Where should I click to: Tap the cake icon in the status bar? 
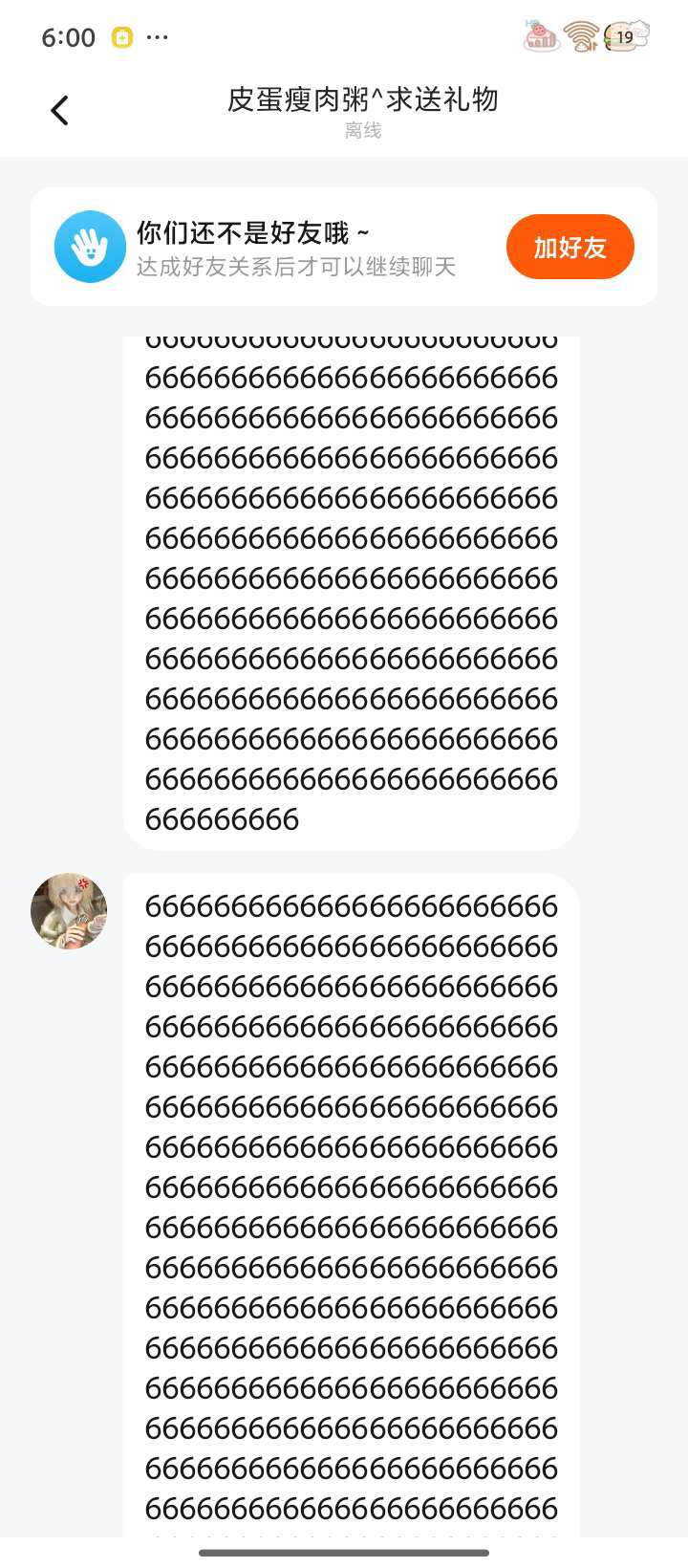541,35
